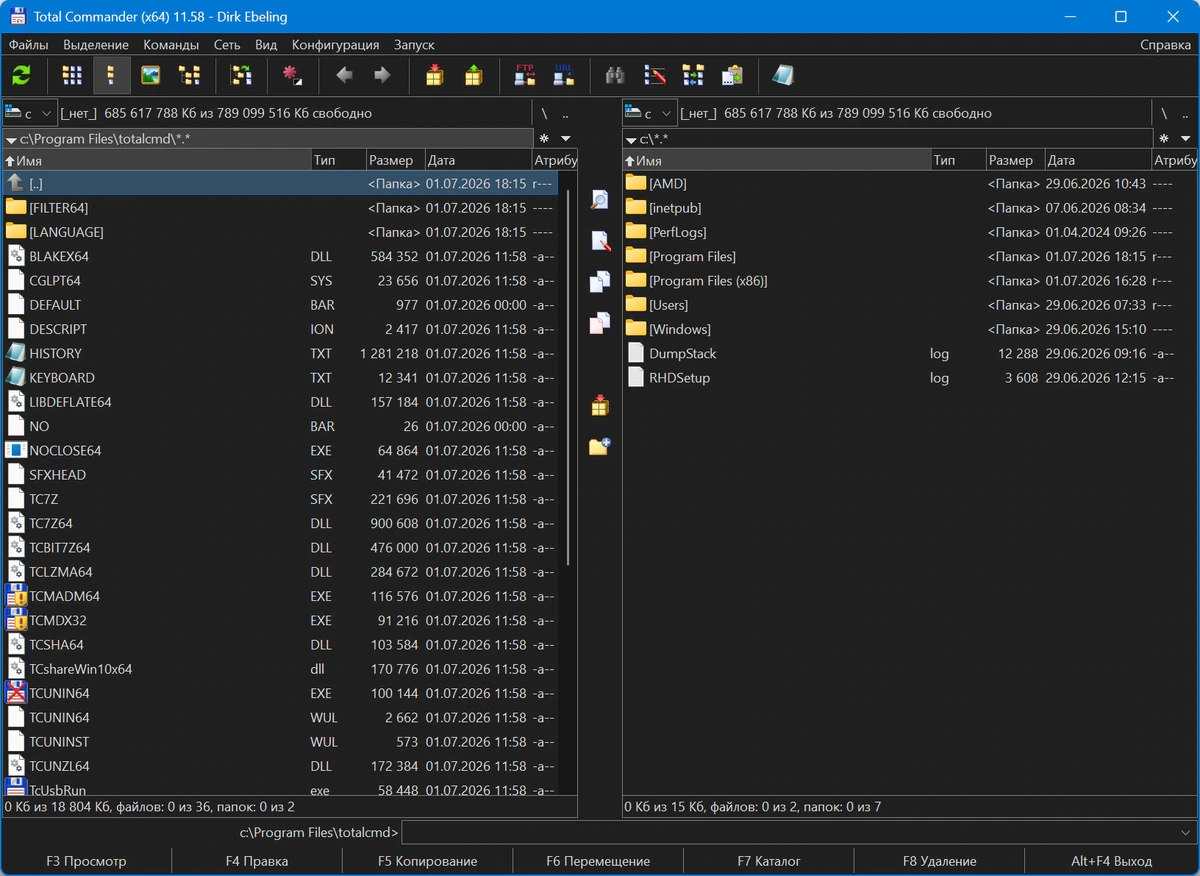Open the new URL connection icon
The image size is (1200, 876).
point(564,75)
